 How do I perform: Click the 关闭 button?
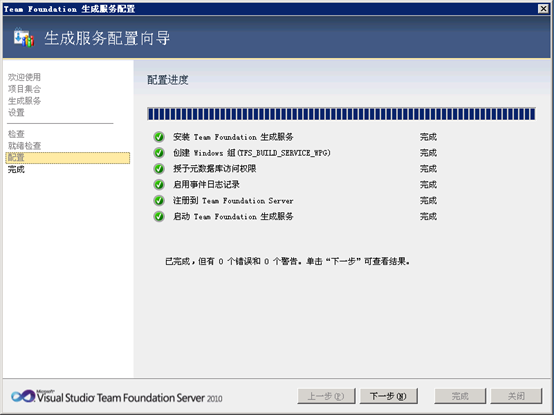(516, 396)
